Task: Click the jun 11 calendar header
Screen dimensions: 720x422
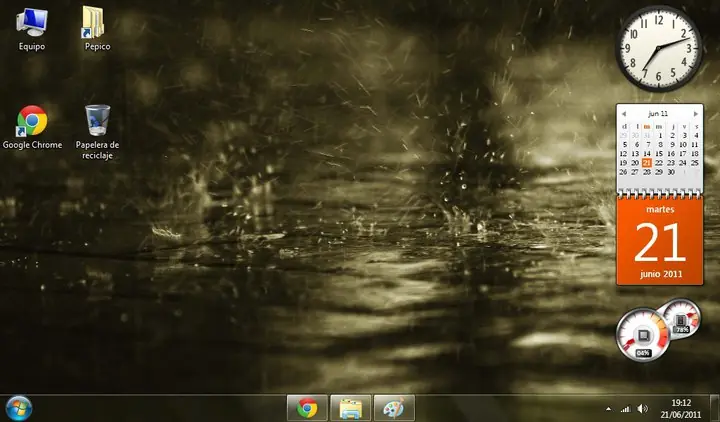Action: [658, 113]
